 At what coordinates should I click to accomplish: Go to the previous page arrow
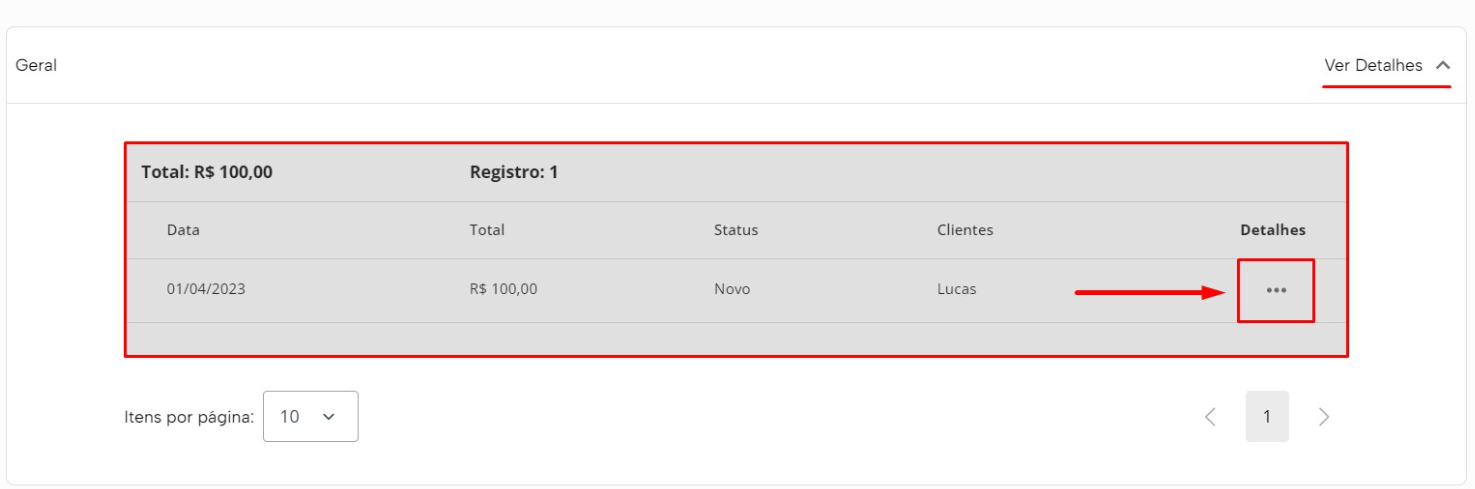pyautogui.click(x=1210, y=417)
